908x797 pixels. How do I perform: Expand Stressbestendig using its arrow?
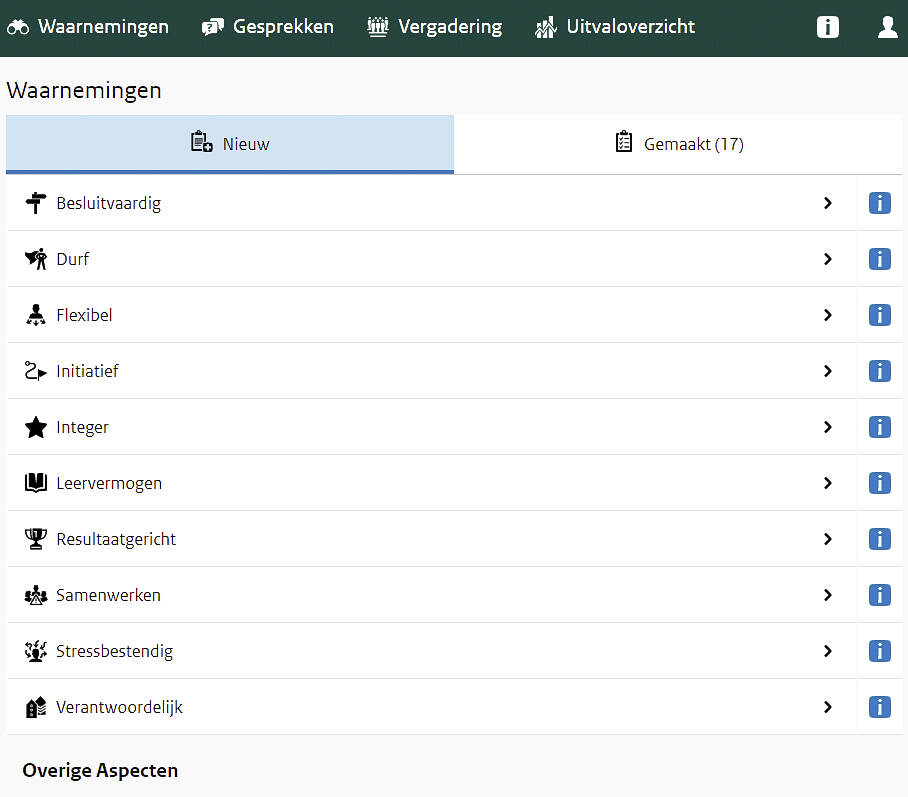click(827, 651)
